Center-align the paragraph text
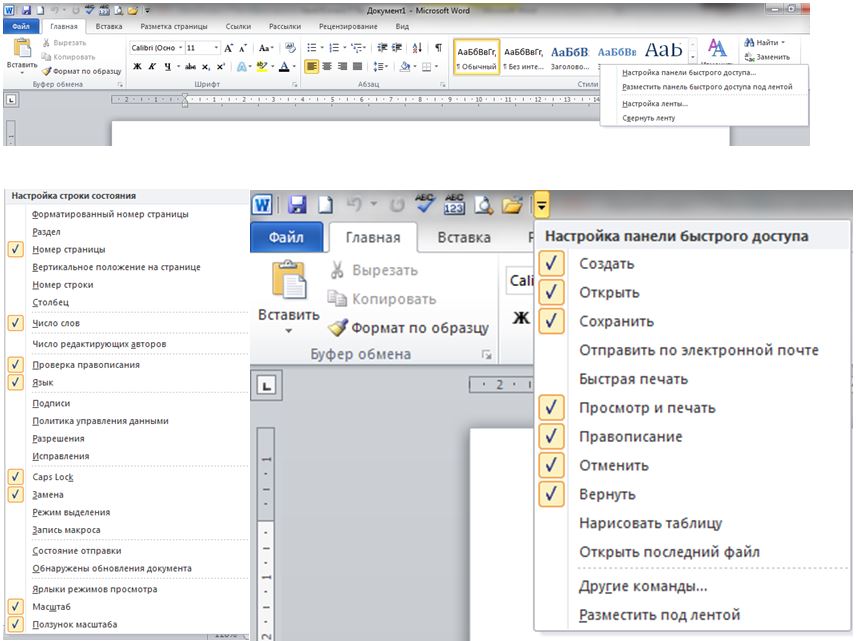The width and height of the screenshot is (857, 641). pyautogui.click(x=327, y=67)
